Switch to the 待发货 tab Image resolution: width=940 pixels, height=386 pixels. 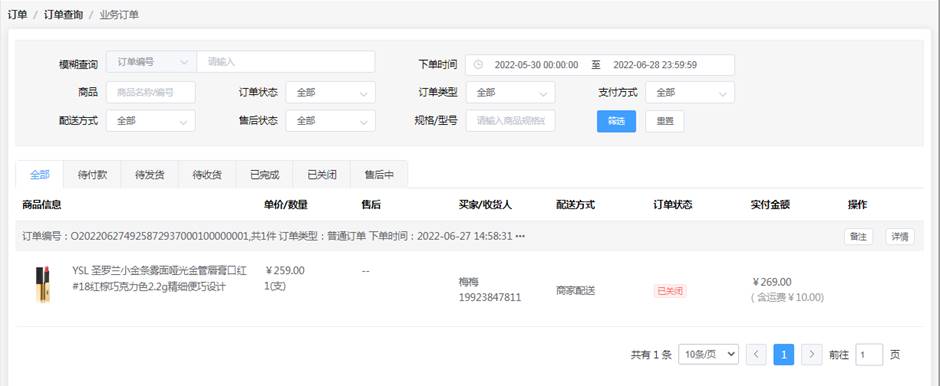pyautogui.click(x=150, y=175)
